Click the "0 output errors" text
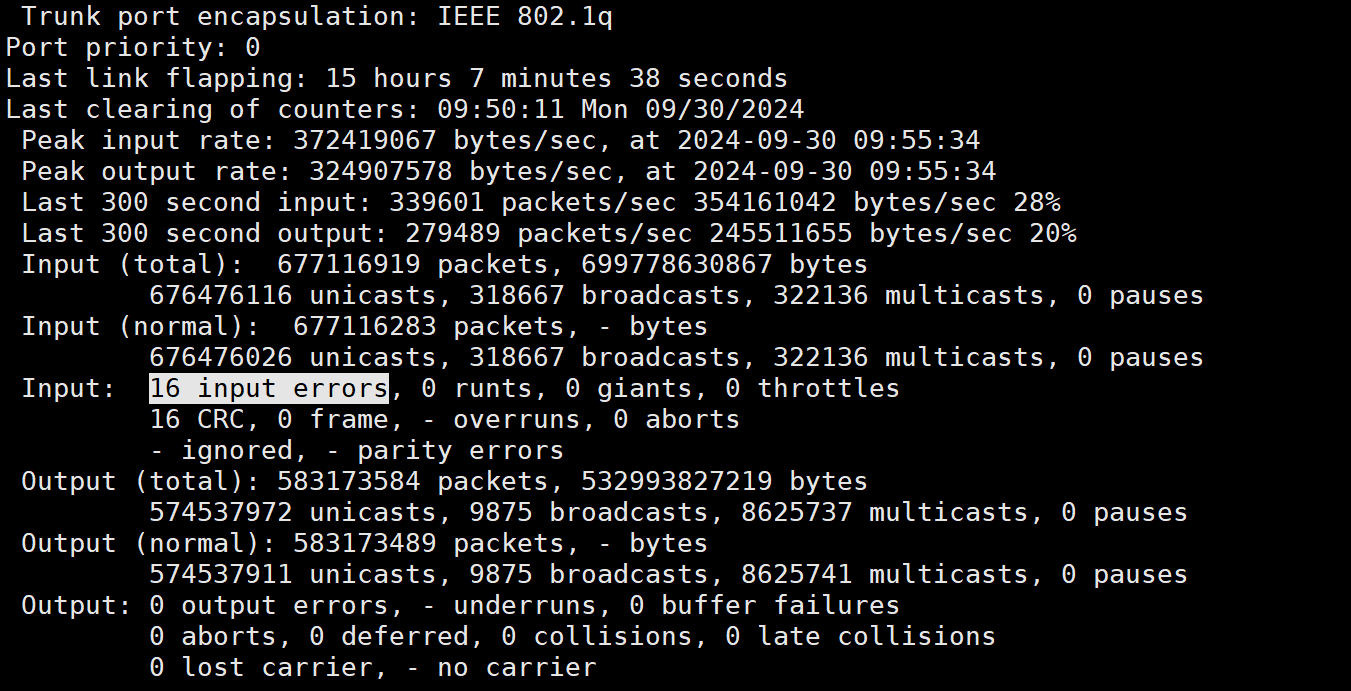 (x=268, y=605)
